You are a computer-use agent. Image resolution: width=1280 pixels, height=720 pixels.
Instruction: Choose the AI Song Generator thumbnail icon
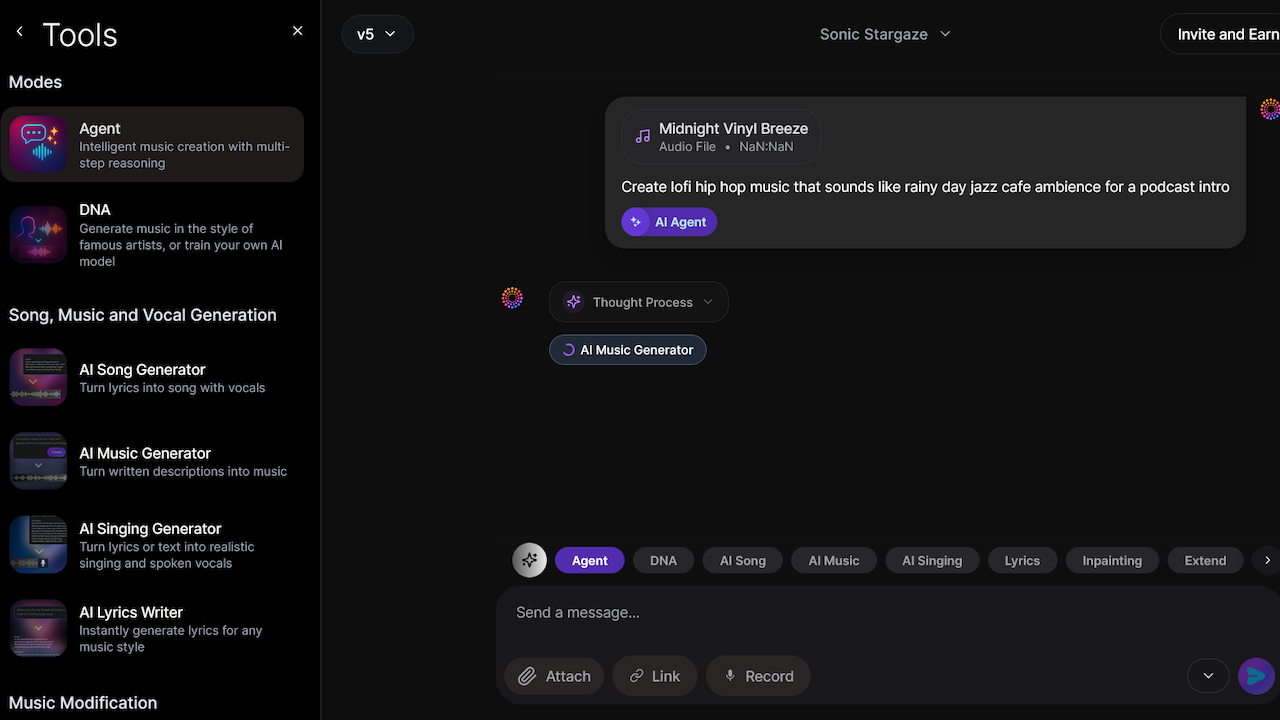point(38,377)
